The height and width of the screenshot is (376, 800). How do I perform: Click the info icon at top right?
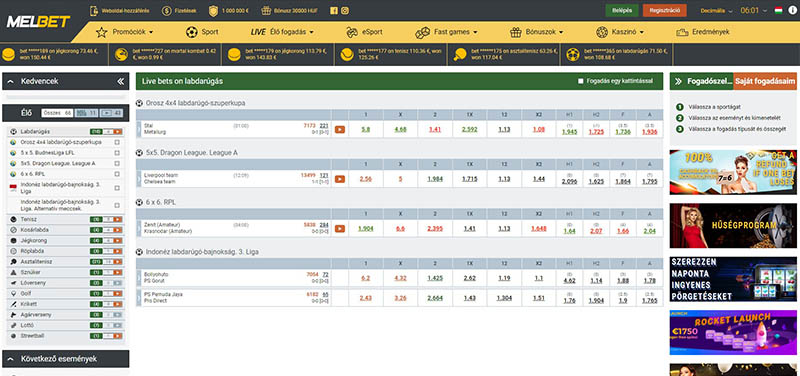791,10
